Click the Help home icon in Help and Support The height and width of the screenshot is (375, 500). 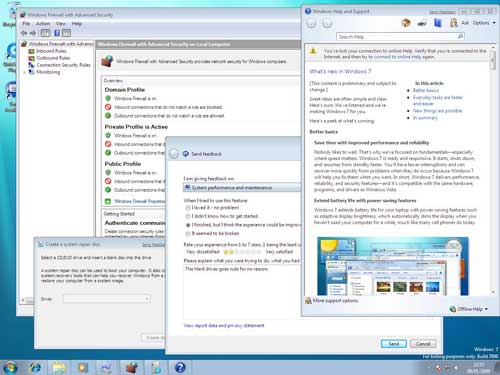coord(406,23)
